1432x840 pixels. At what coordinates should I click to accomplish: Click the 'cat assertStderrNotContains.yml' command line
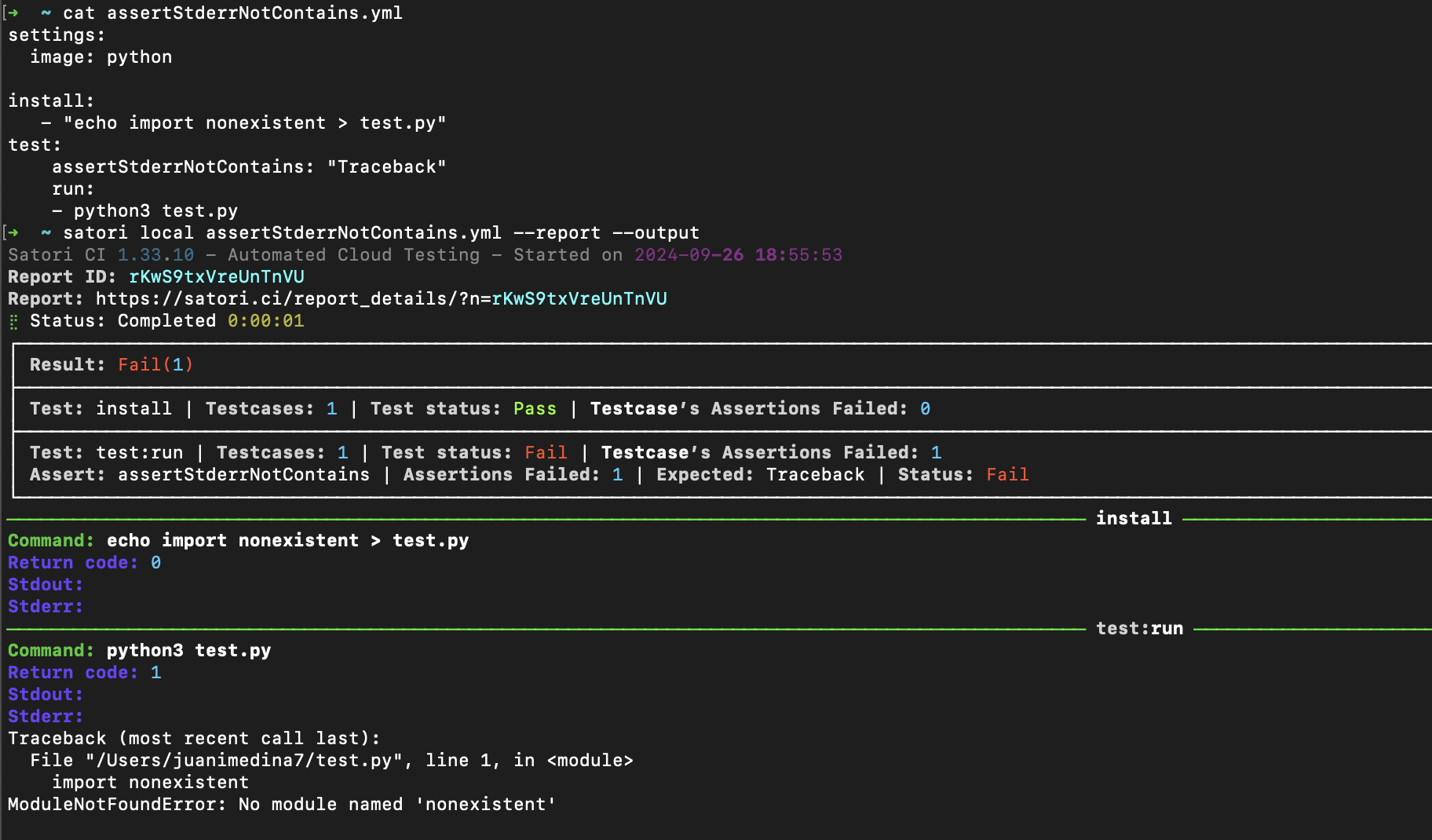coord(232,13)
